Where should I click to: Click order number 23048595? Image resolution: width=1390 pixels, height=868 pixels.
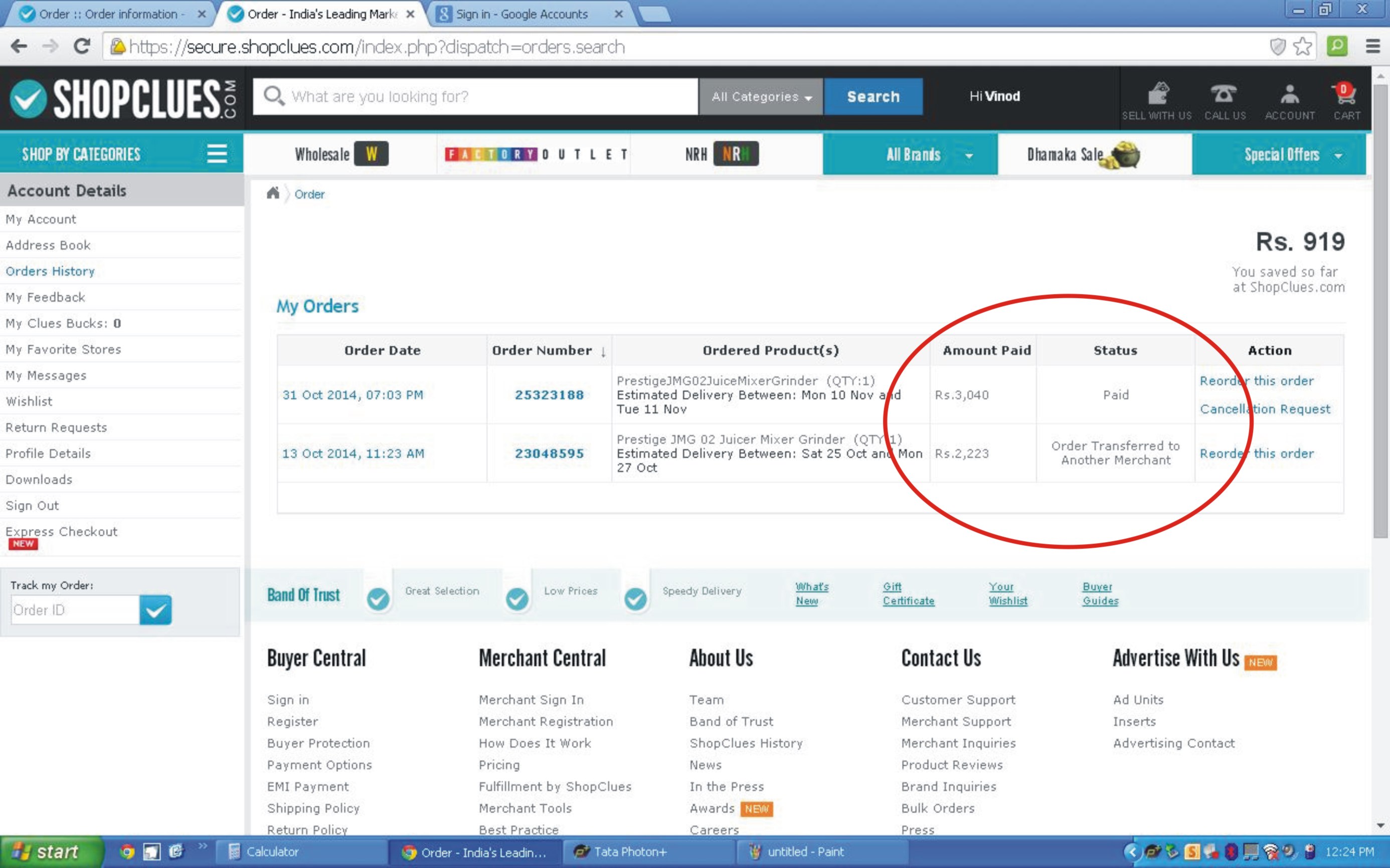(x=549, y=454)
